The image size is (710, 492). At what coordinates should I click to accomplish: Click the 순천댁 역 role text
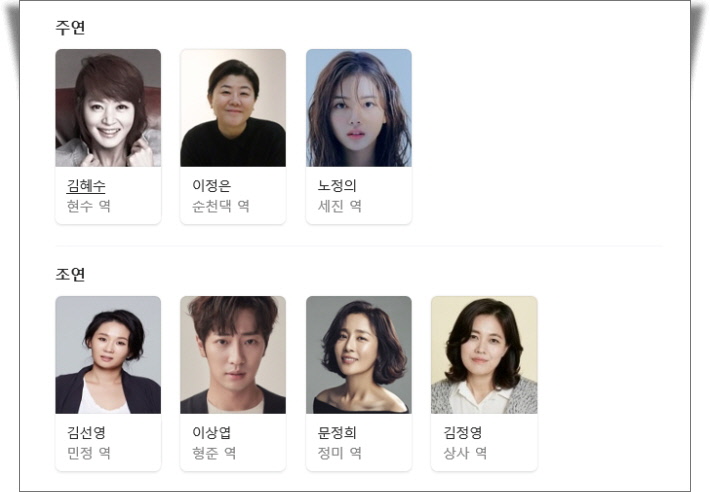coord(221,206)
